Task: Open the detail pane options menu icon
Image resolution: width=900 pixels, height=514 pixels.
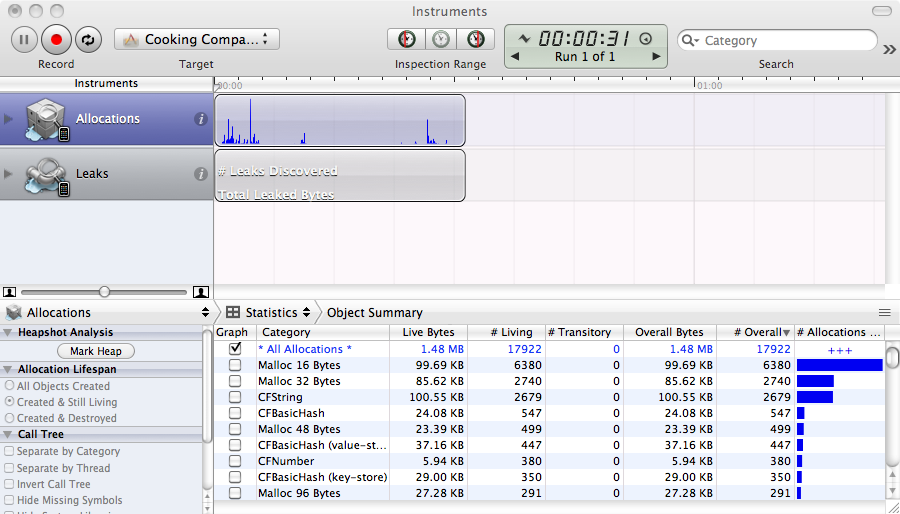Action: coord(885,313)
